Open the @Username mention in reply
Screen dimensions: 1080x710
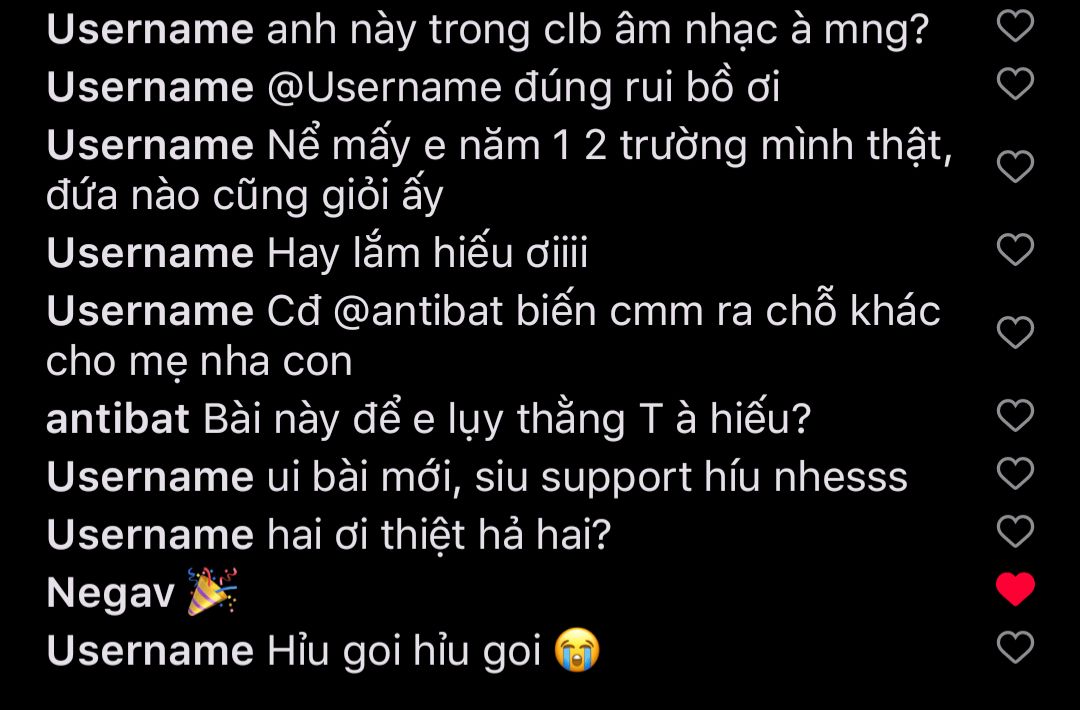click(384, 88)
